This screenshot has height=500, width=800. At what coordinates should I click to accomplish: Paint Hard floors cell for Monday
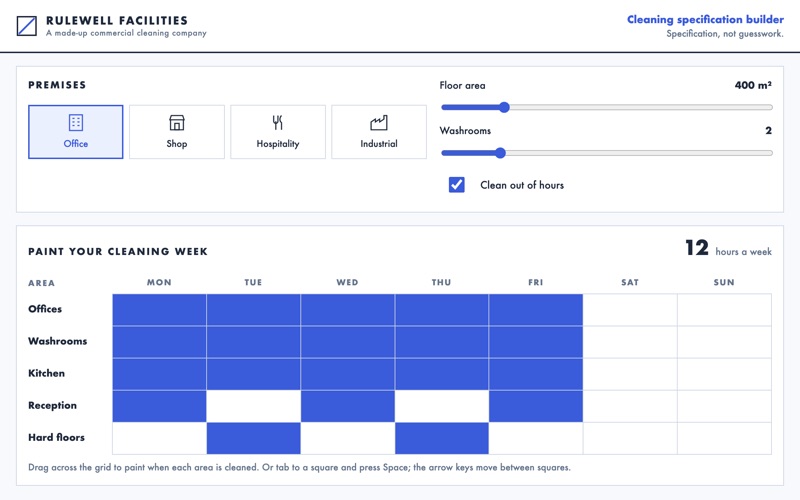tap(159, 438)
